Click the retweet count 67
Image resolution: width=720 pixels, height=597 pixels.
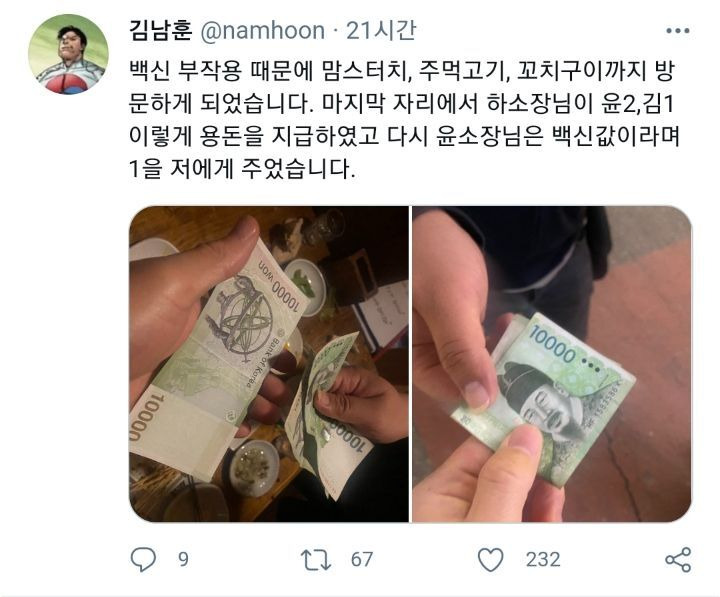coord(362,559)
